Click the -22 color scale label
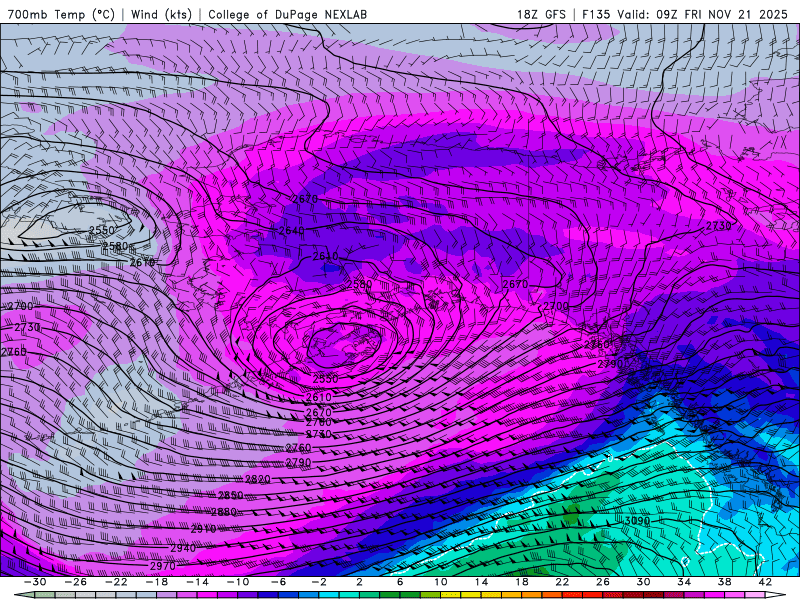The image size is (800, 600). 116,582
